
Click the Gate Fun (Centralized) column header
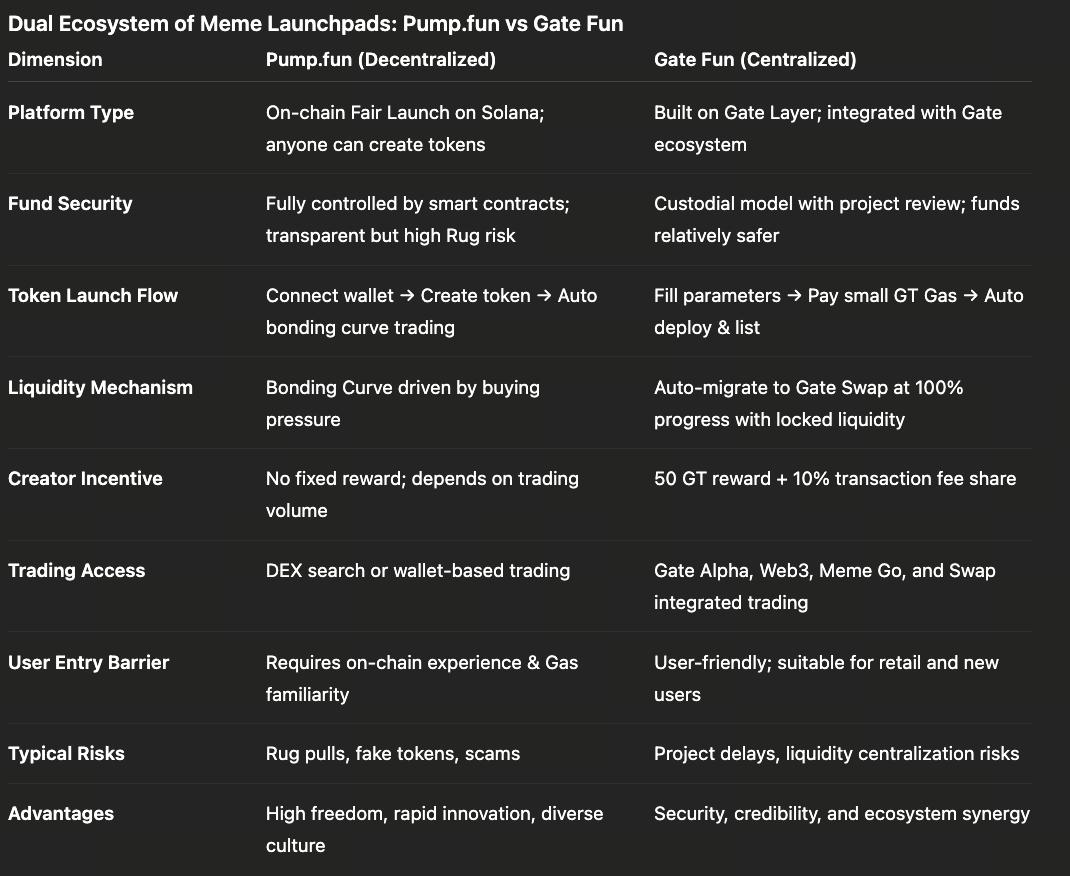755,60
